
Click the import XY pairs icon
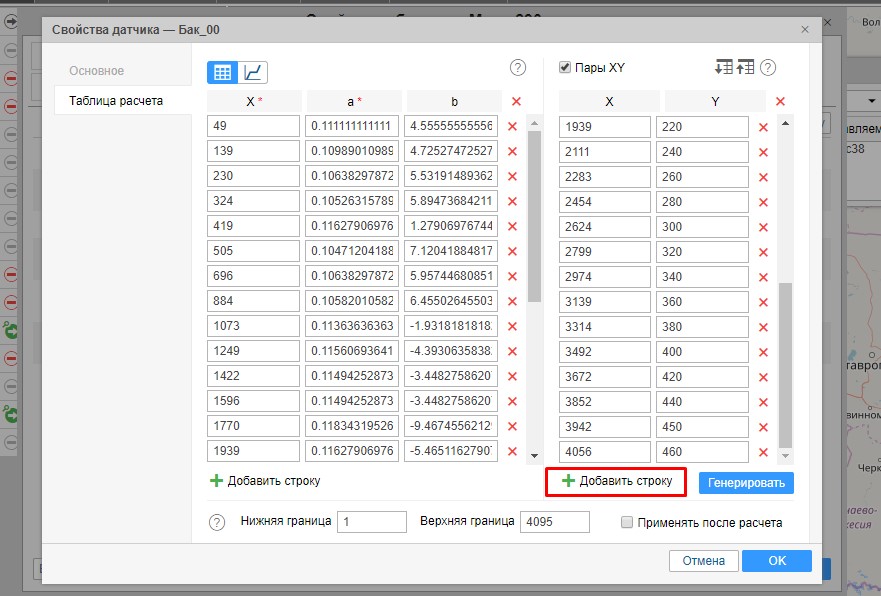[x=723, y=68]
